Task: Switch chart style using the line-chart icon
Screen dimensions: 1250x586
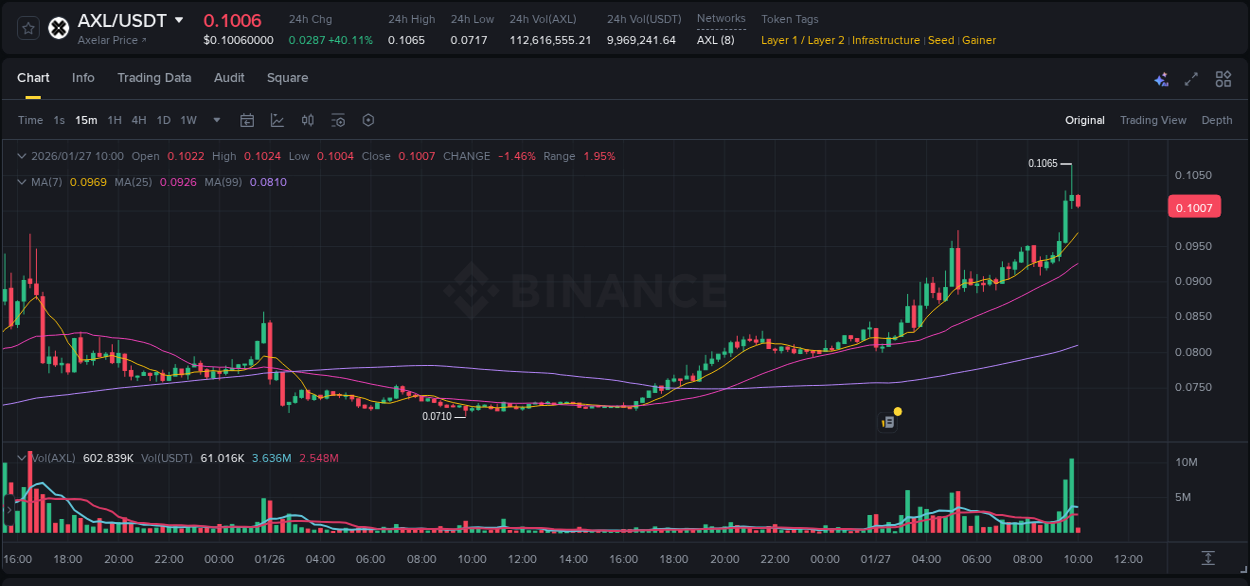Action: (x=277, y=120)
